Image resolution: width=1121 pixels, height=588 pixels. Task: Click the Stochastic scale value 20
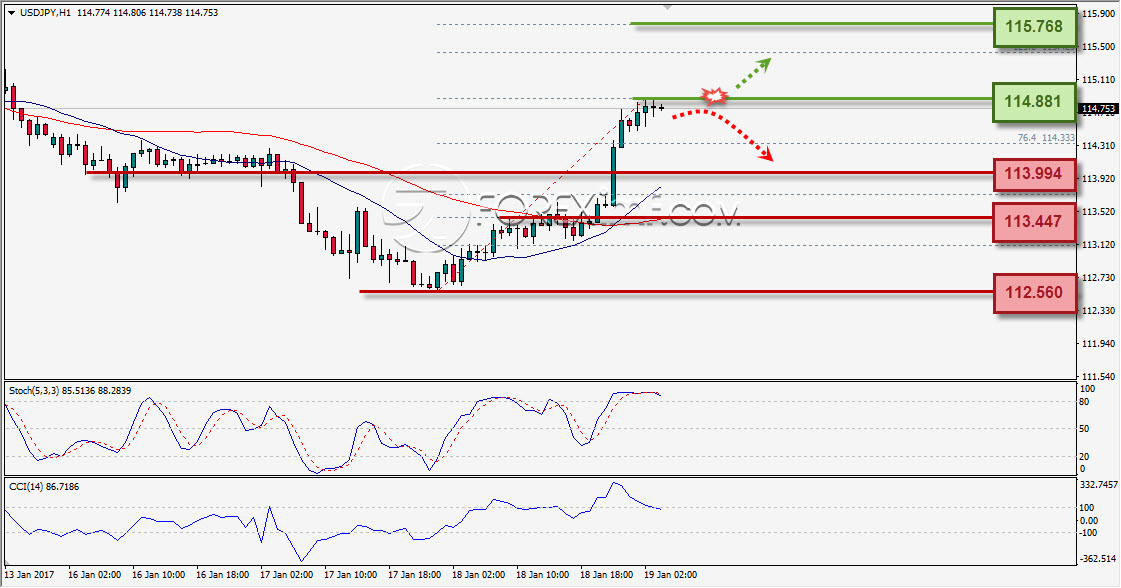pos(1085,456)
